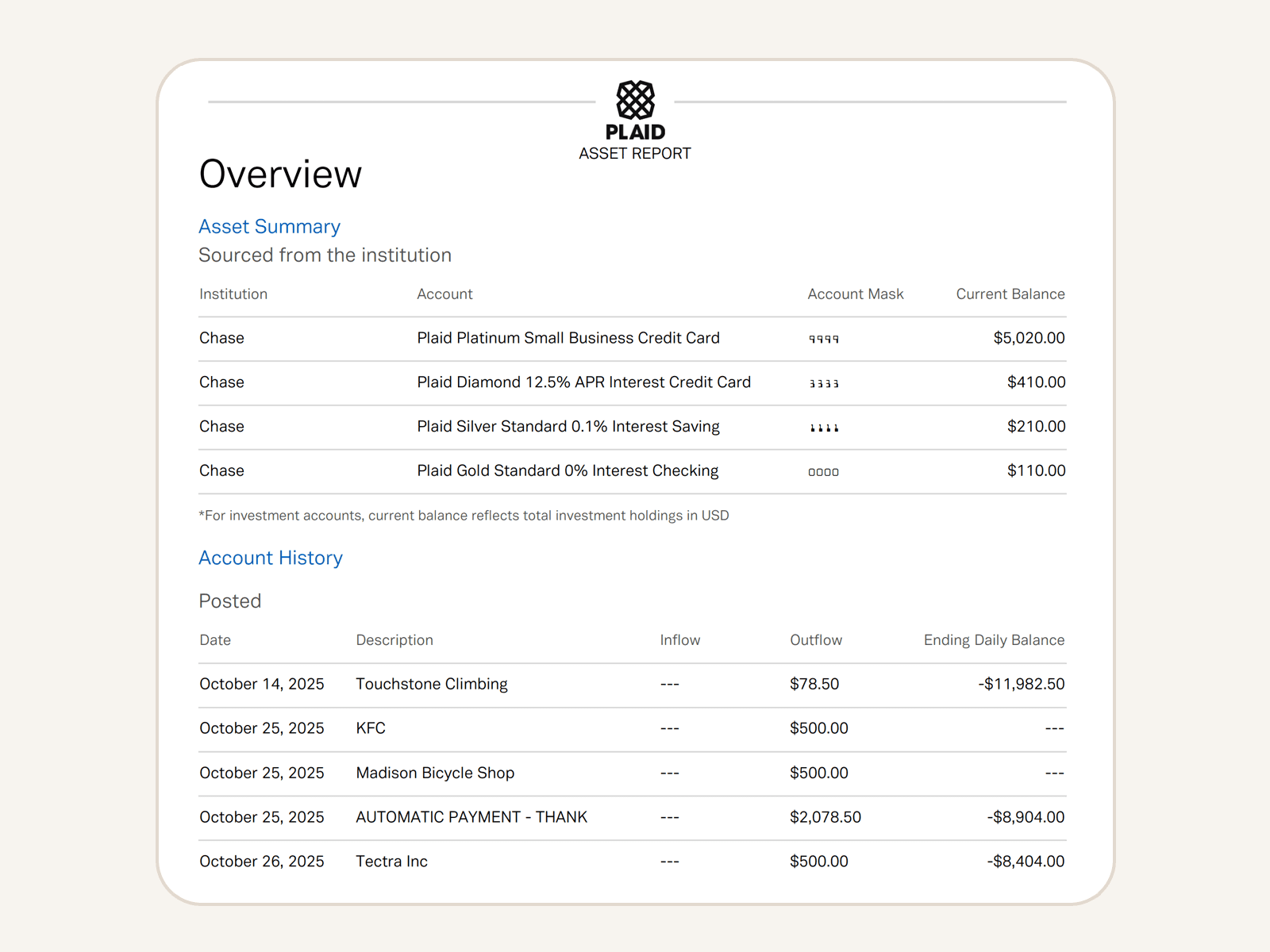Screen dimensions: 1270x952
Task: Click the ASSET REPORT label under logo
Action: pyautogui.click(x=635, y=153)
